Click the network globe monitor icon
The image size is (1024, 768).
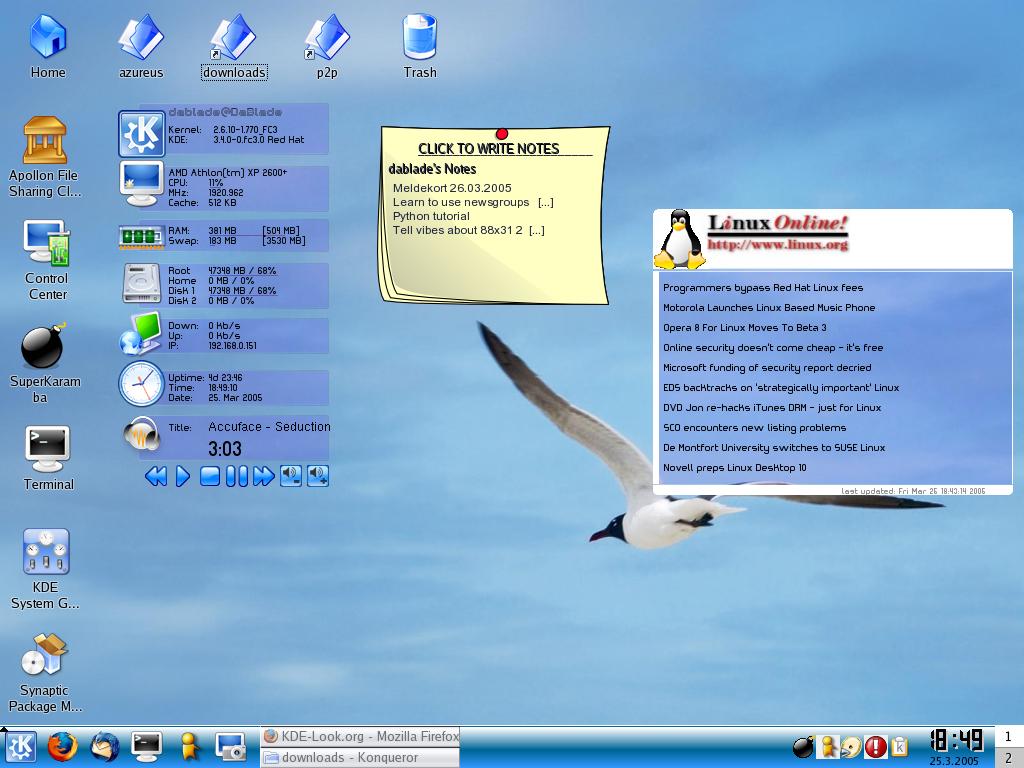(x=140, y=333)
